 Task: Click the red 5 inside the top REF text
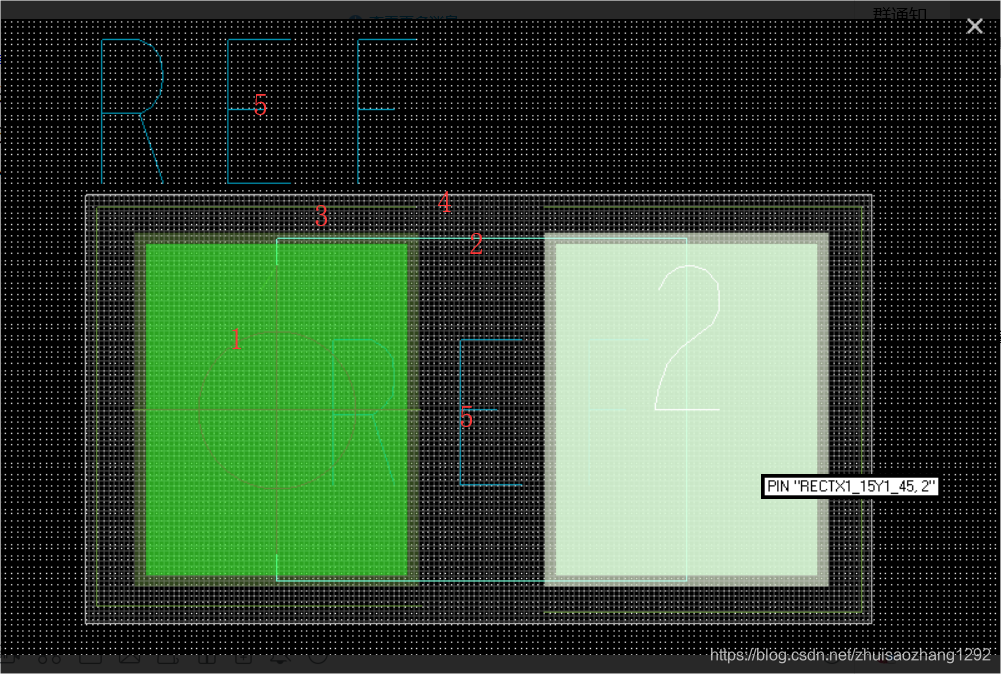(x=260, y=105)
